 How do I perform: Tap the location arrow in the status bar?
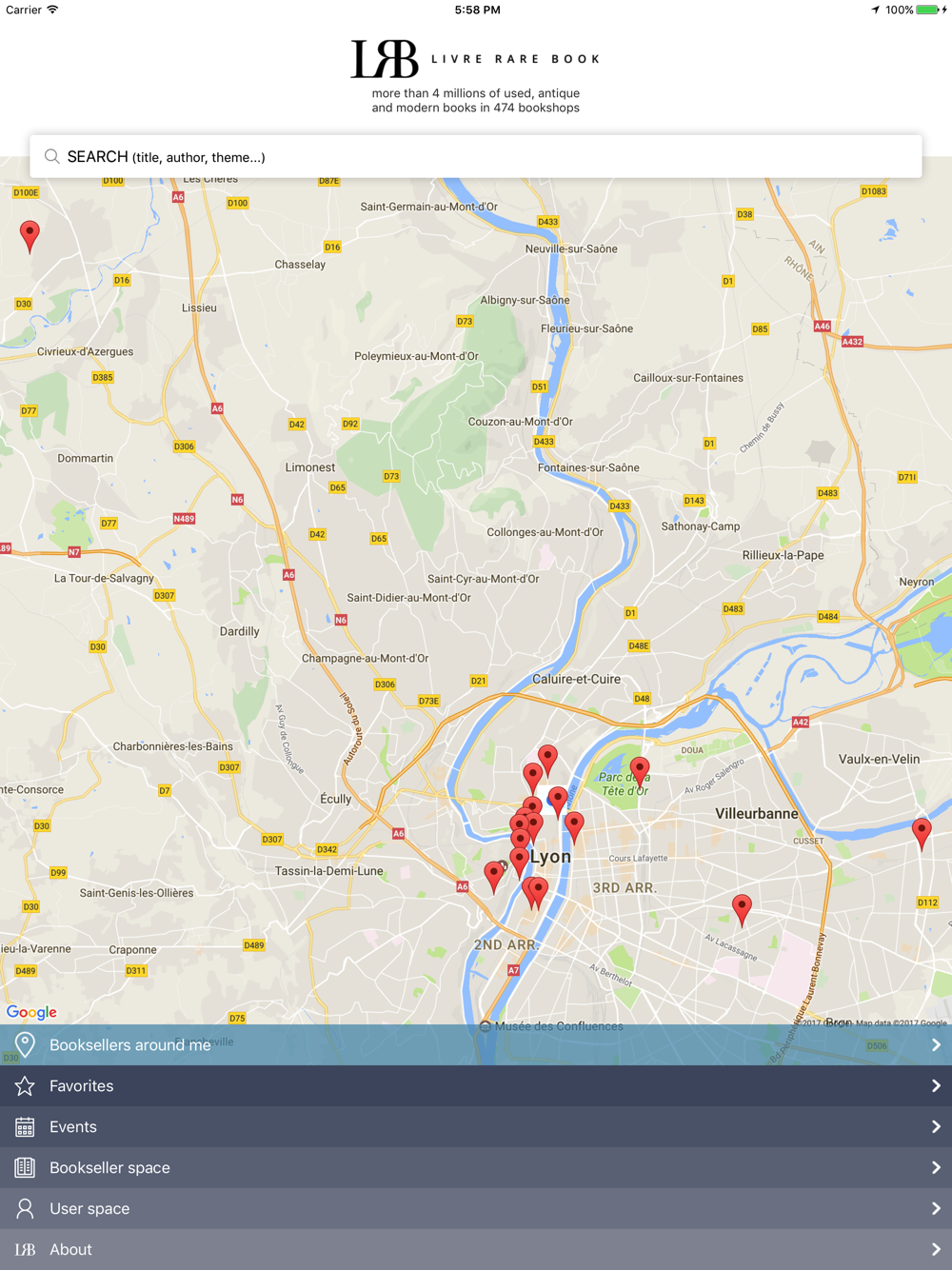875,10
